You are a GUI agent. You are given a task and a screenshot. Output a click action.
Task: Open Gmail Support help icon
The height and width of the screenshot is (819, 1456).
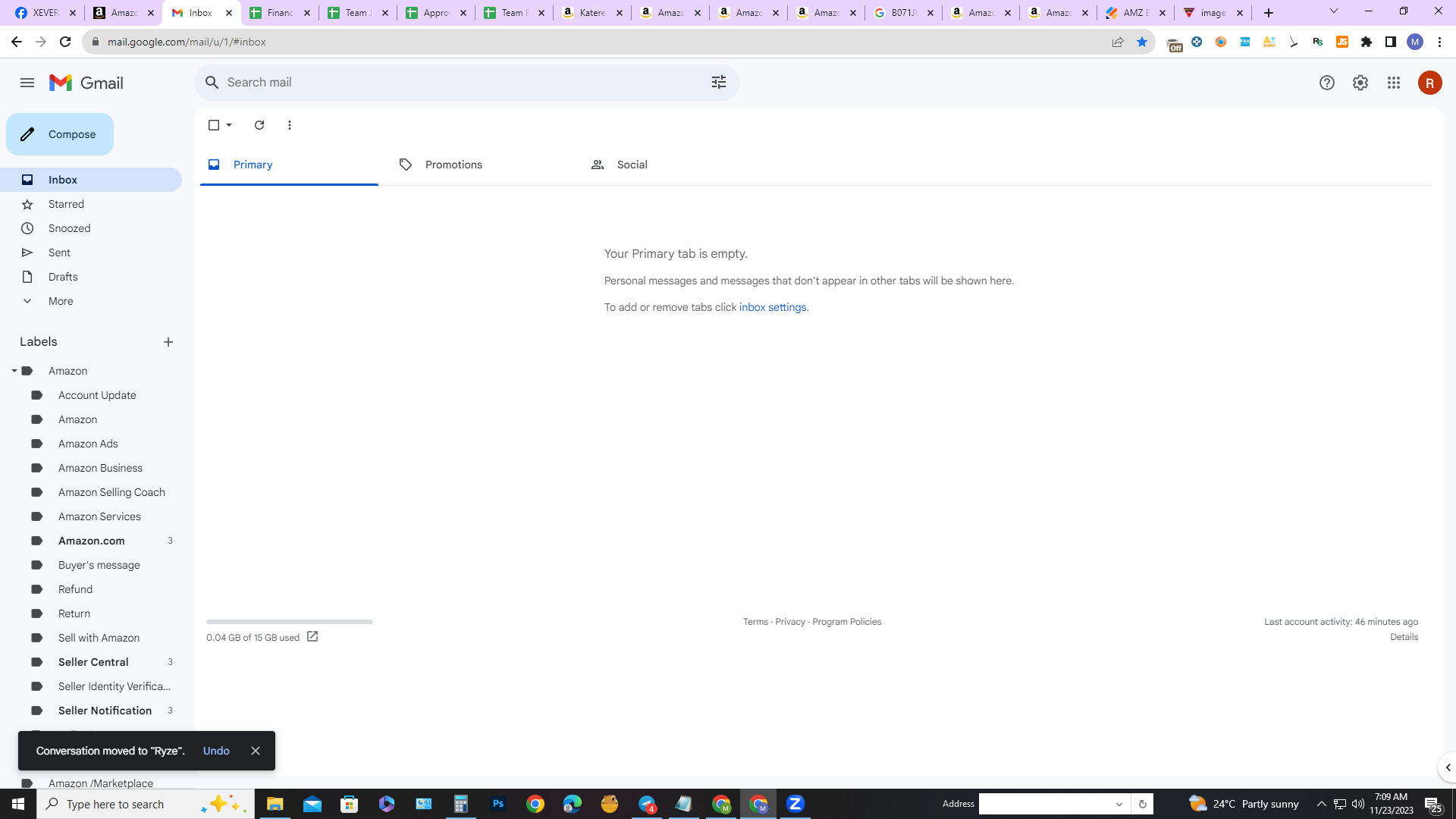point(1327,83)
